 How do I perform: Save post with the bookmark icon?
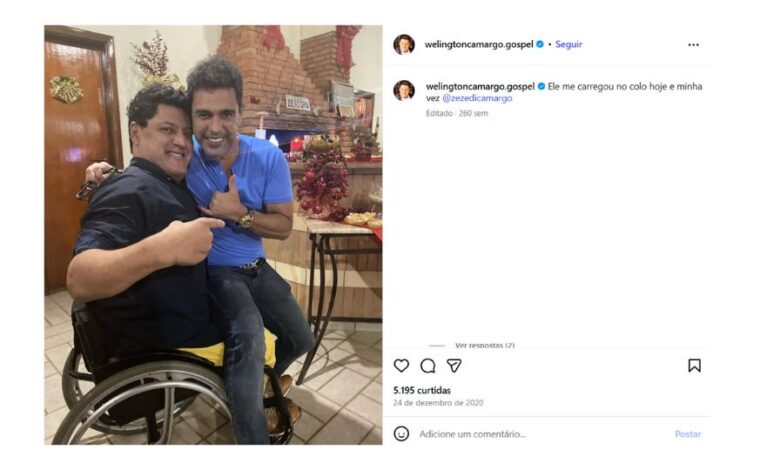coord(694,366)
